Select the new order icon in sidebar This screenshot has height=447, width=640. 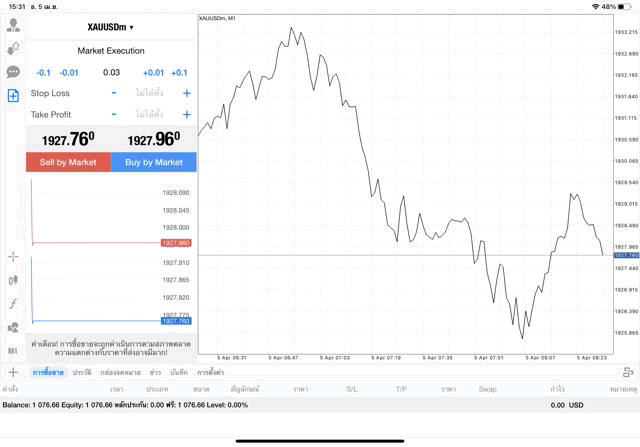coord(13,96)
